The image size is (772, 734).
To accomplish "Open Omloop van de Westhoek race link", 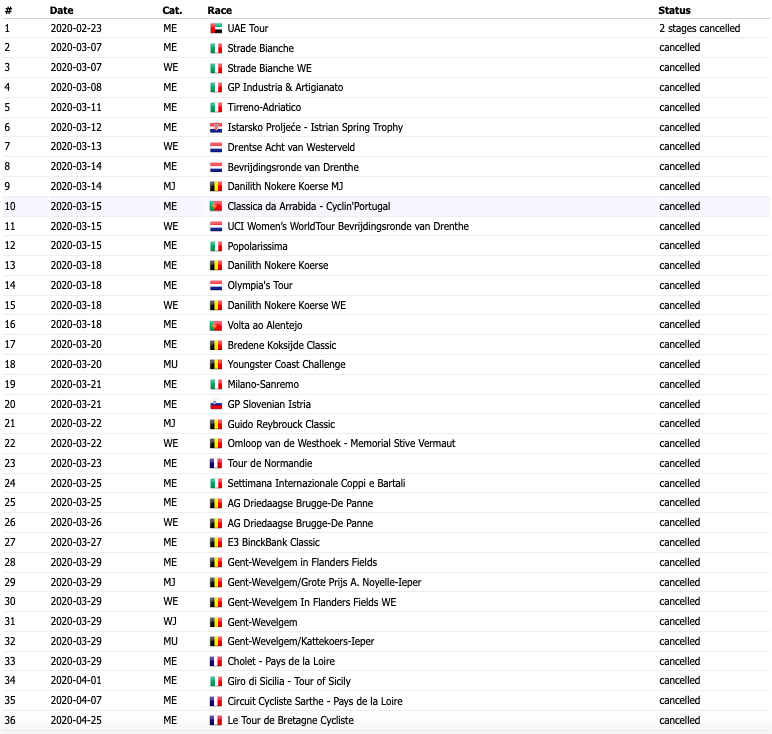I will [x=341, y=444].
